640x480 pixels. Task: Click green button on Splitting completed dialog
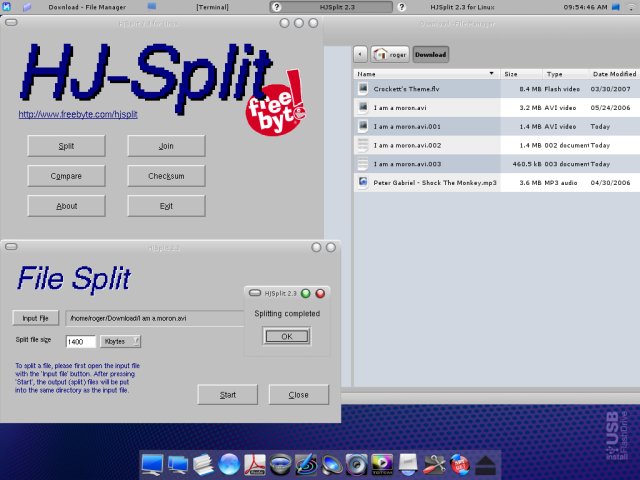click(x=305, y=293)
